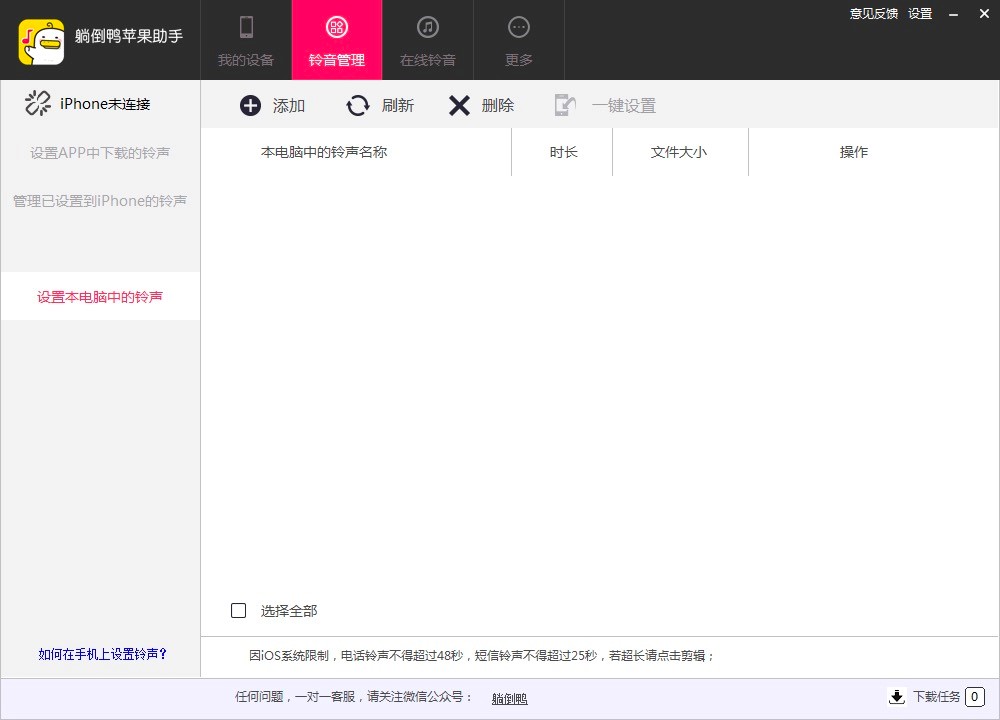Select 管理已设置到iPhone的铃声 in sidebar
This screenshot has height=720, width=1000.
pos(100,201)
